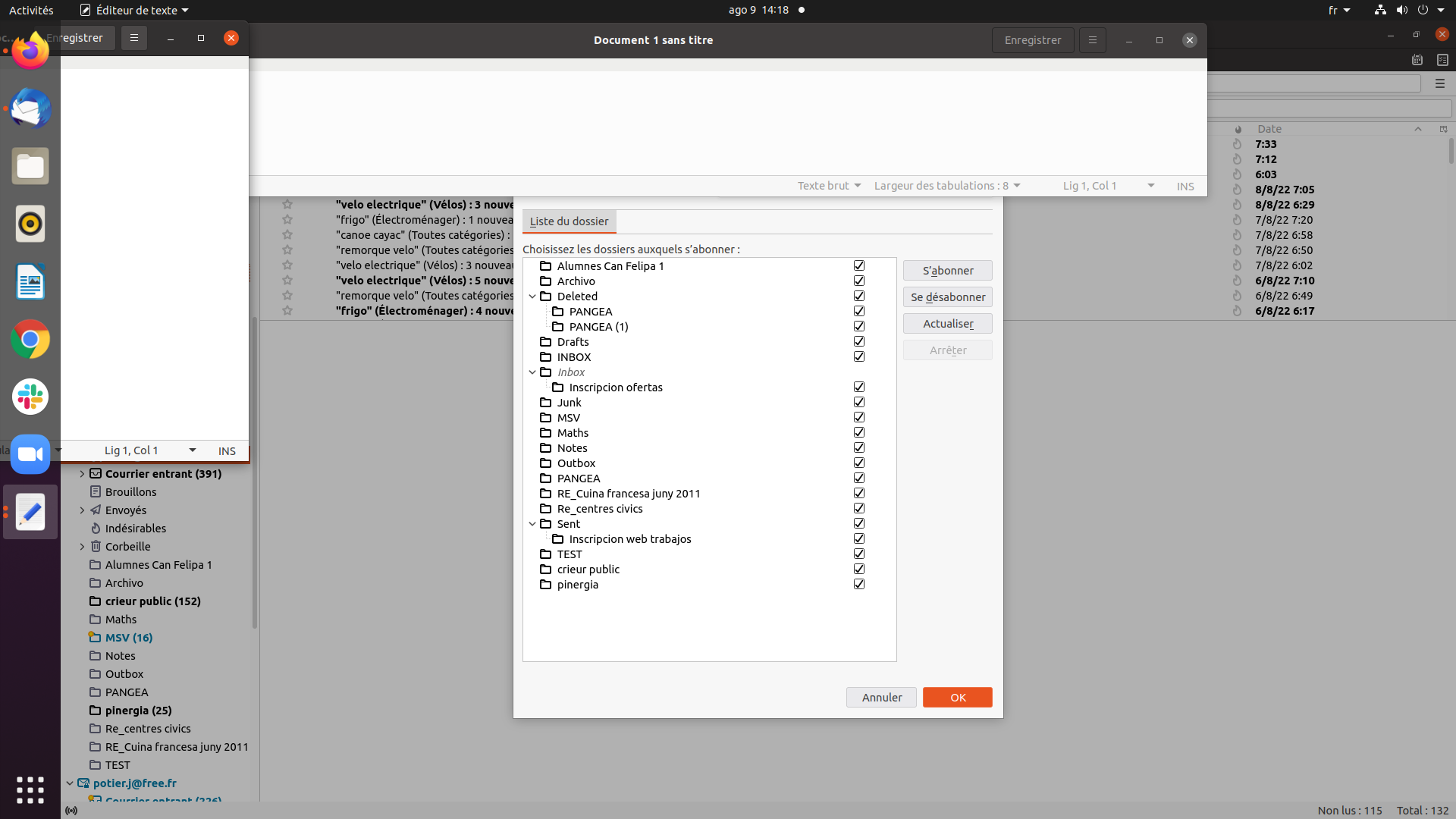This screenshot has height=819, width=1456.
Task: Open Thunderbird from the dock
Action: (x=30, y=108)
